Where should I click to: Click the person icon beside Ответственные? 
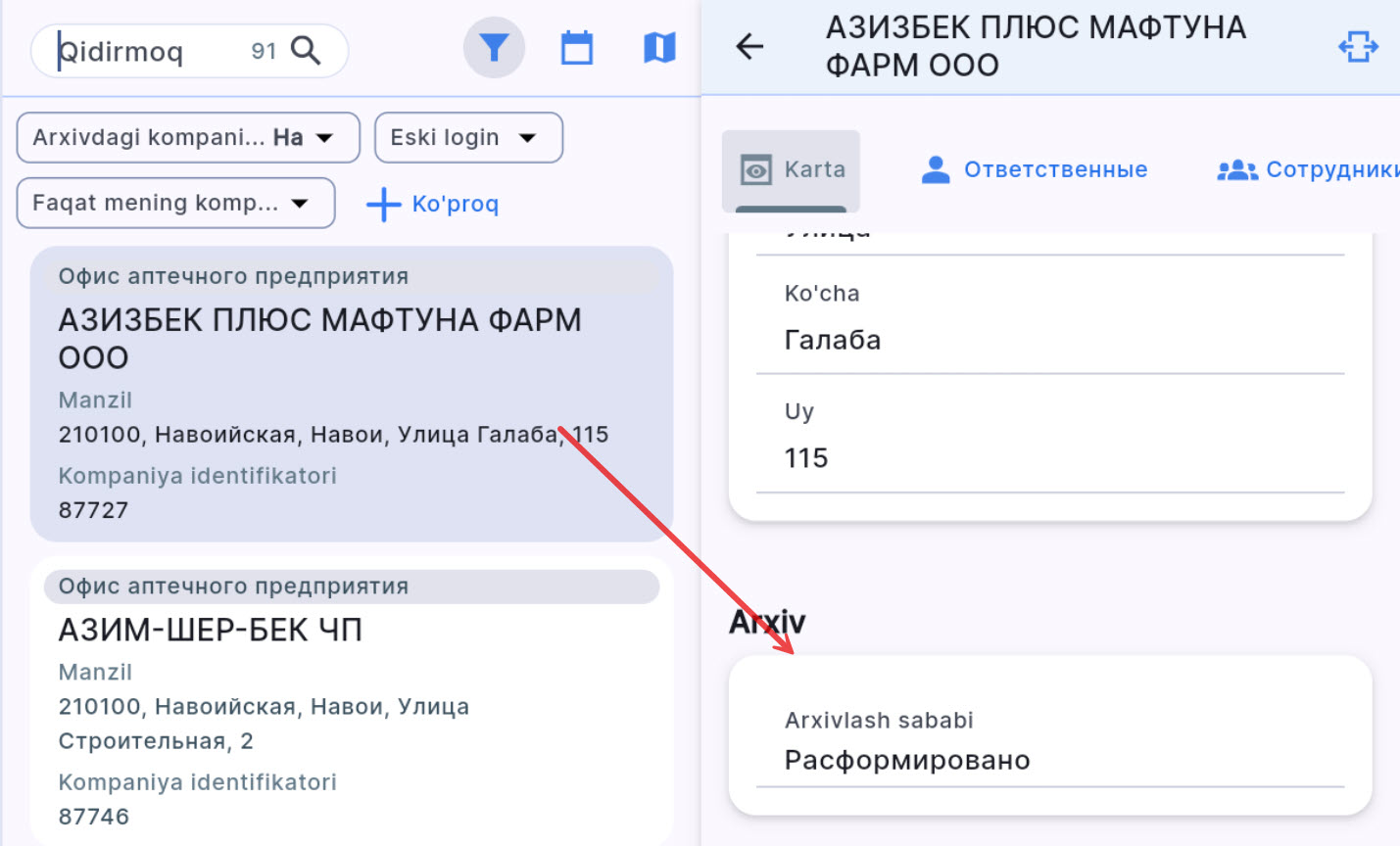tap(935, 168)
